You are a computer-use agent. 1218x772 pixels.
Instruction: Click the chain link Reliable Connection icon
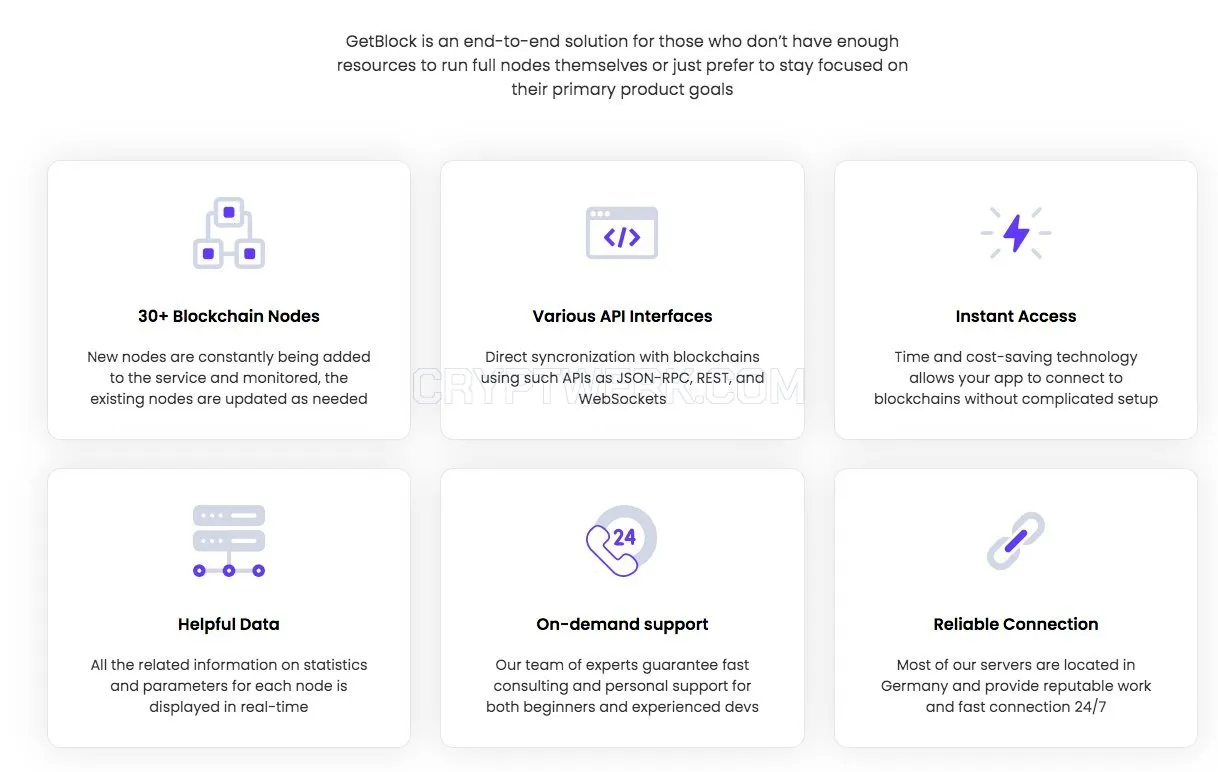click(1016, 541)
